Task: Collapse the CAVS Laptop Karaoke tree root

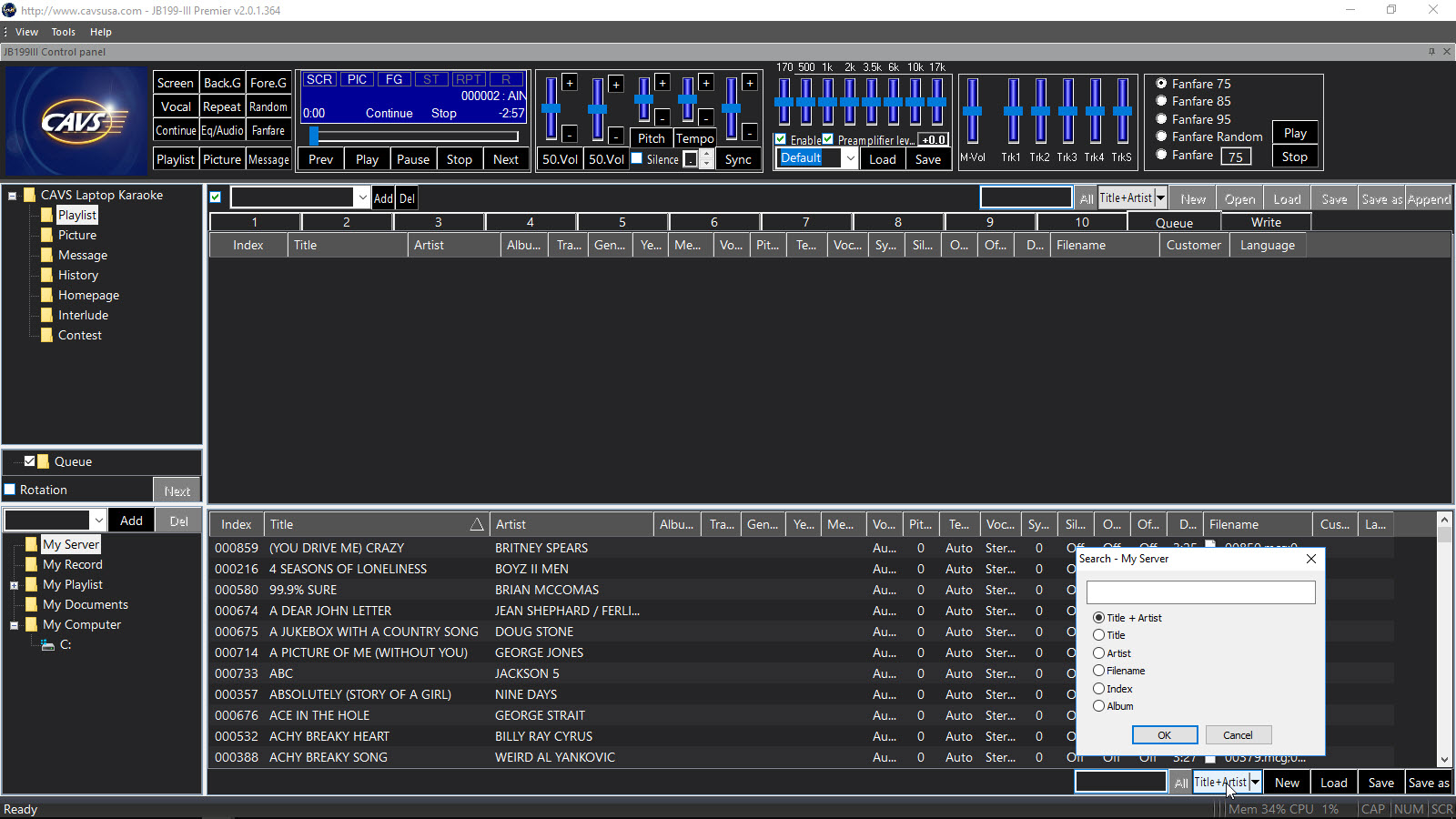Action: (13, 196)
